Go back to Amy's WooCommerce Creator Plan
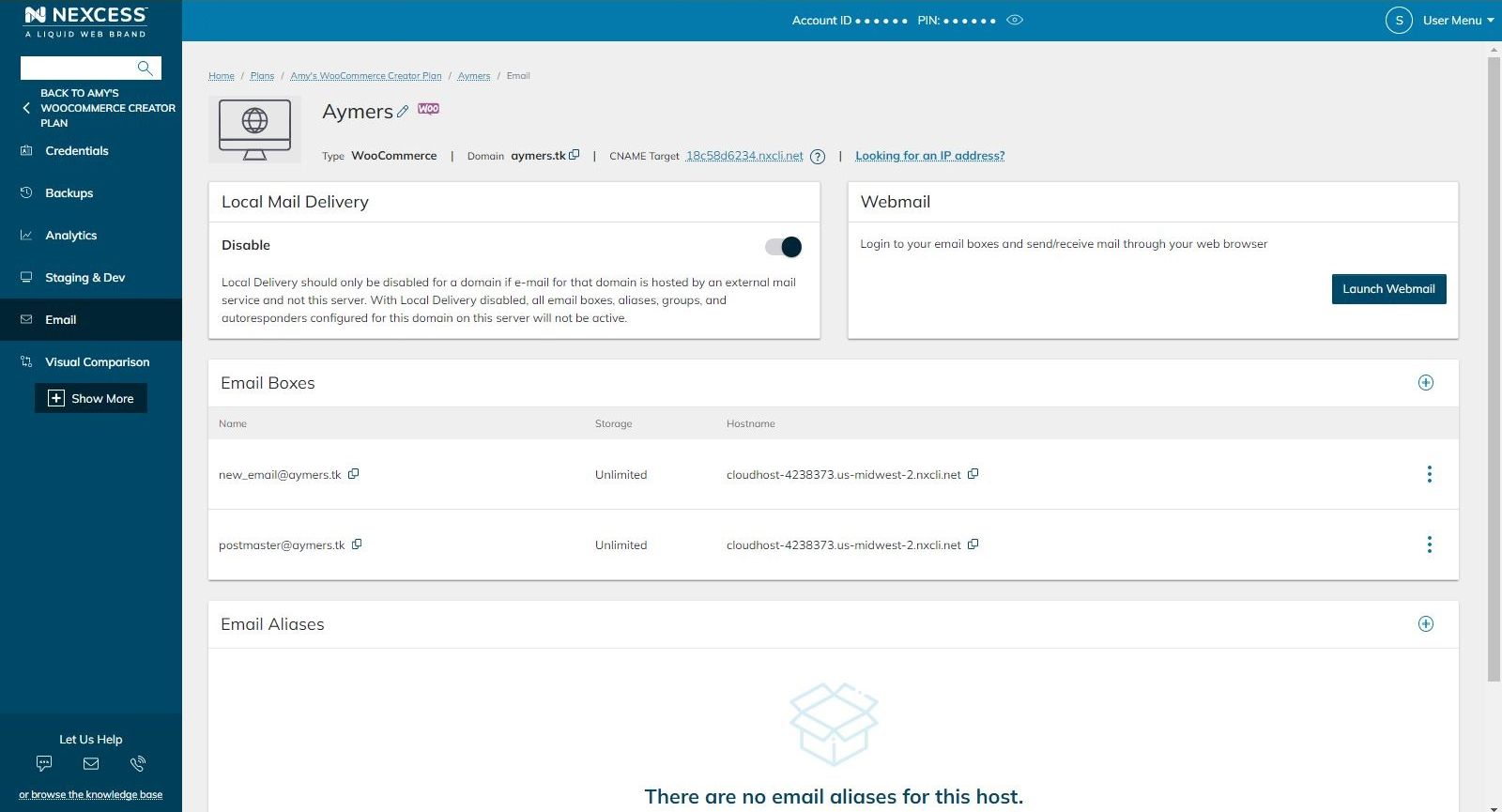 point(108,108)
